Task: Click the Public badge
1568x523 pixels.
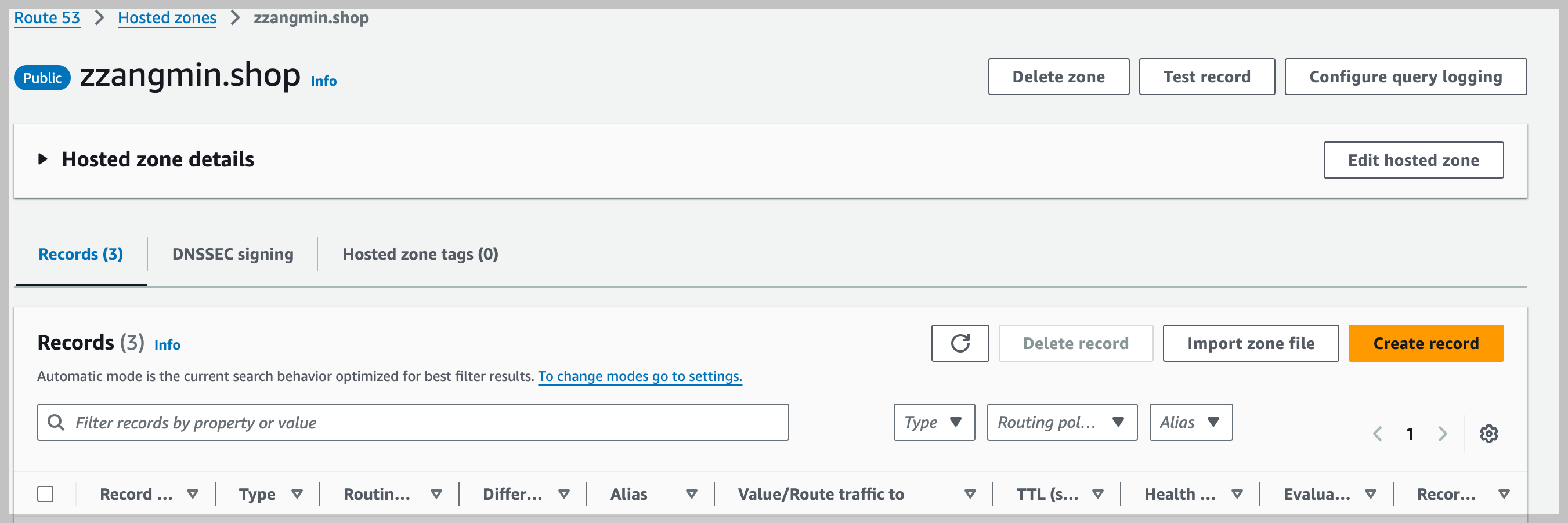Action: coord(42,78)
